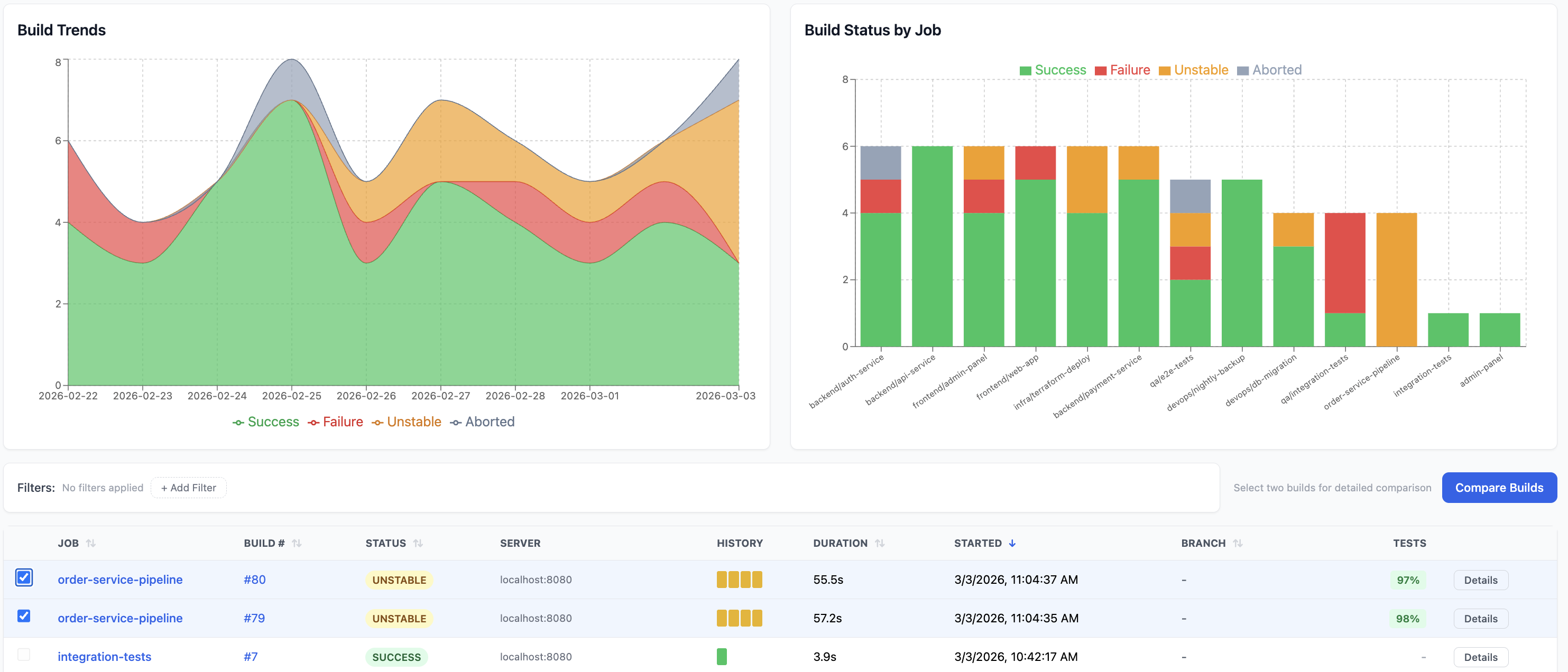1568x672 pixels.
Task: Open integration-tests job link
Action: (104, 657)
